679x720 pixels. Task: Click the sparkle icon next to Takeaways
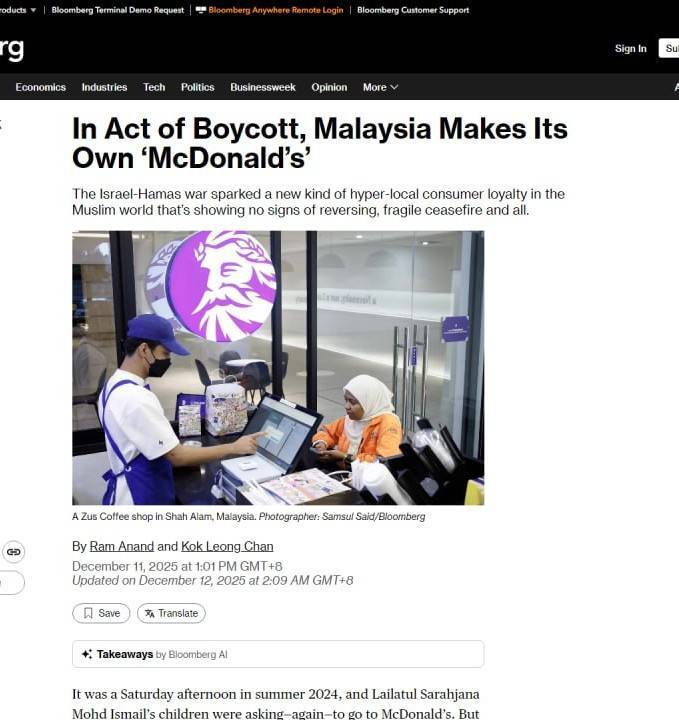coord(87,654)
